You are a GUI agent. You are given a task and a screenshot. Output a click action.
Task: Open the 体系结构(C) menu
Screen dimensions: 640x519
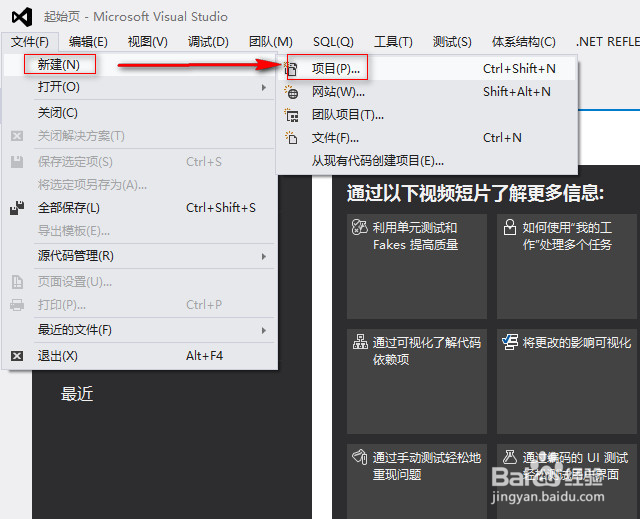(524, 42)
